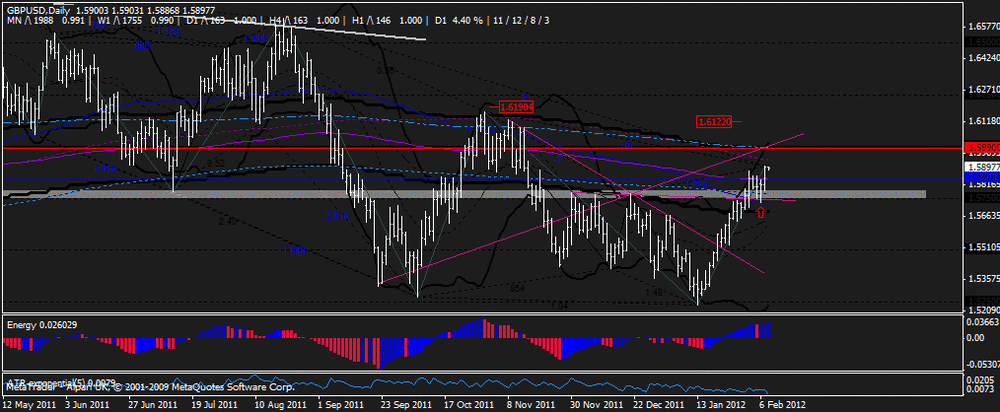Click the 10 Aug 2011 date label

point(279,405)
